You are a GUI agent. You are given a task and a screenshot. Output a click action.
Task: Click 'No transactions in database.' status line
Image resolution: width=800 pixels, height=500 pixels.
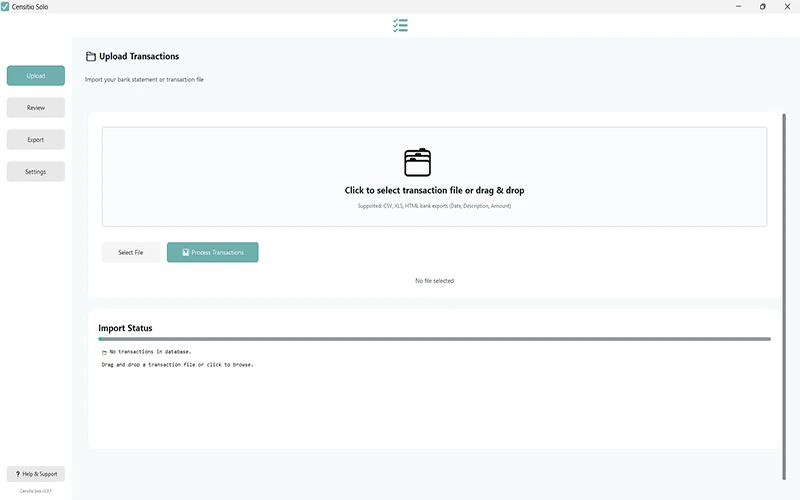(151, 352)
